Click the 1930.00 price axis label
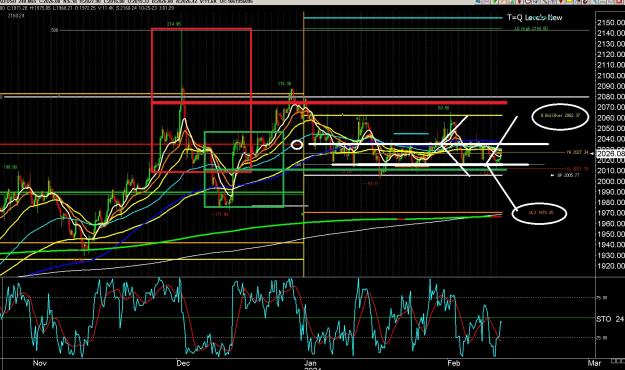Screen dimensions: 625x370 pyautogui.click(x=611, y=255)
